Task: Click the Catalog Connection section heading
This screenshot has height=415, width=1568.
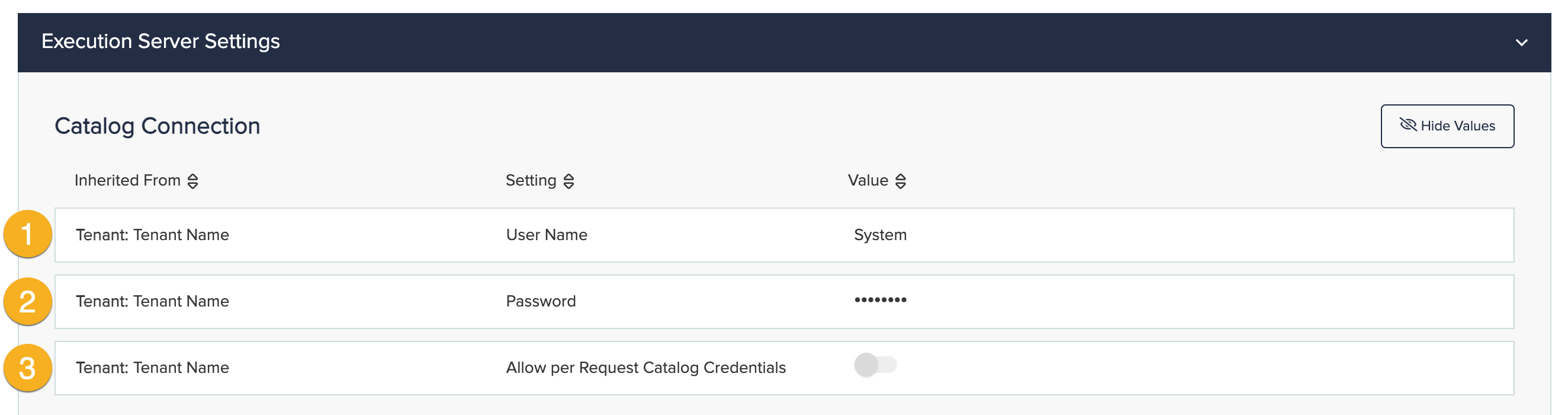Action: tap(157, 126)
